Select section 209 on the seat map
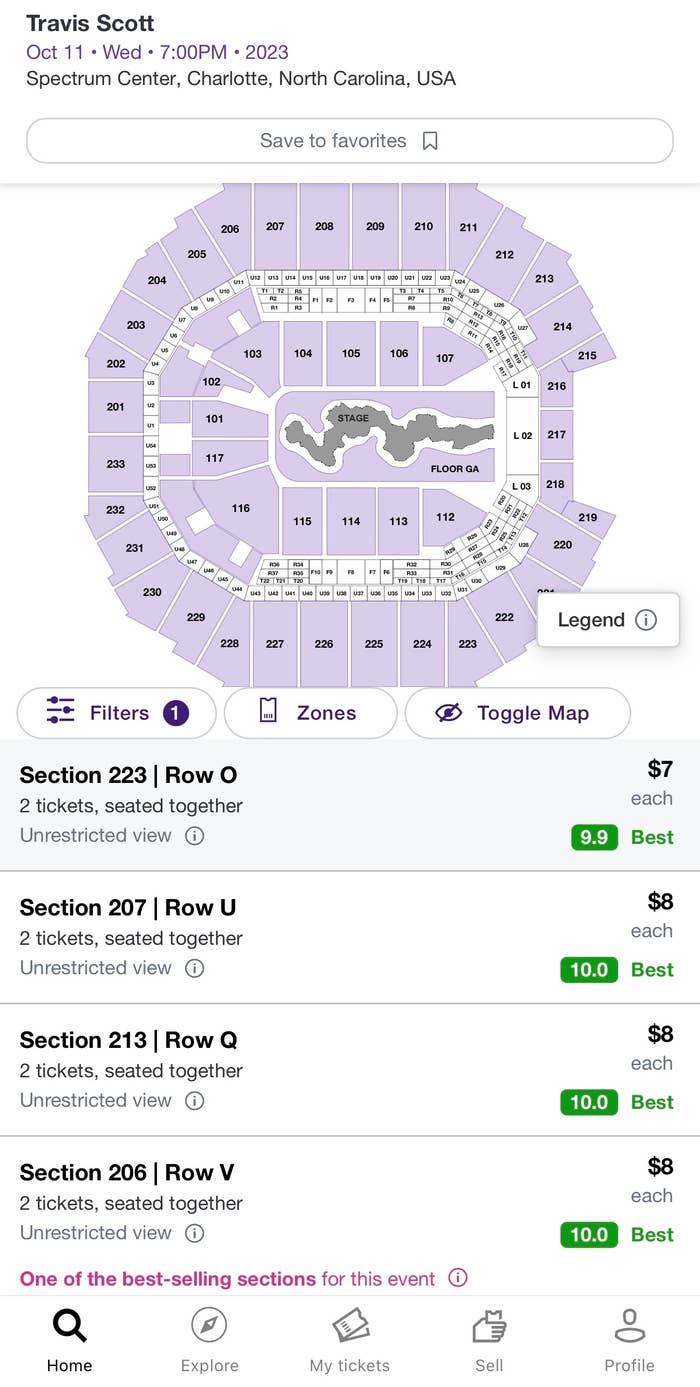This screenshot has width=700, height=1387. [x=375, y=226]
